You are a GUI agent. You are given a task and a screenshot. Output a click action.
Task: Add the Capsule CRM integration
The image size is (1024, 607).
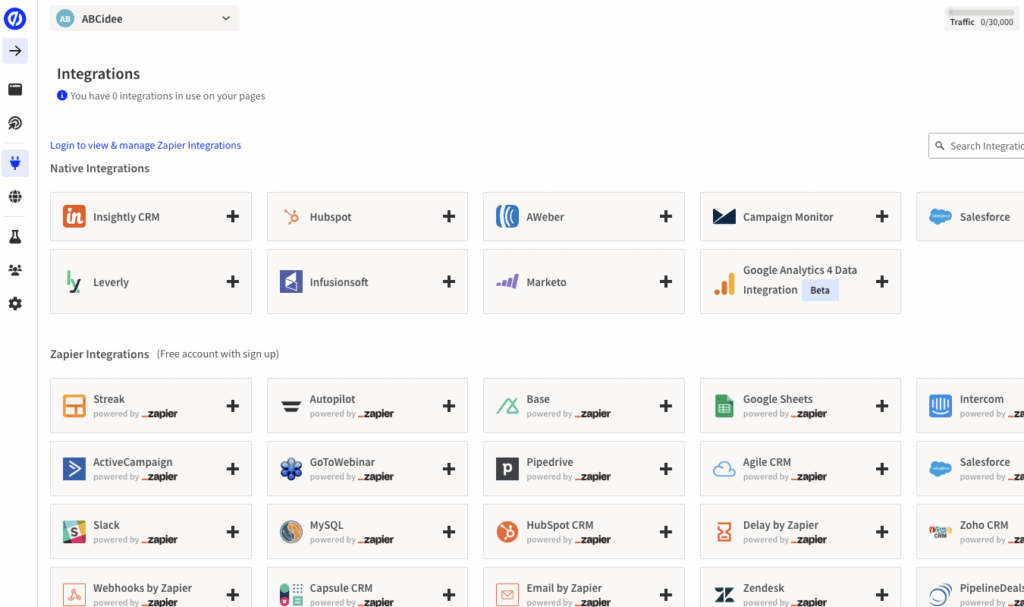point(449,595)
